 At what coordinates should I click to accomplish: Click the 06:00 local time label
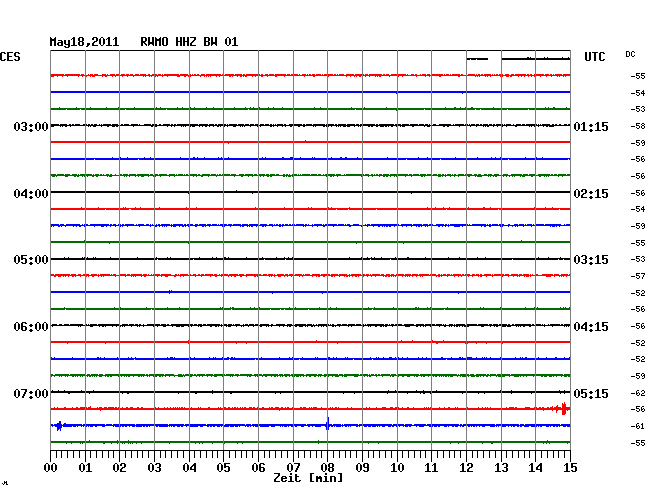pyautogui.click(x=31, y=327)
